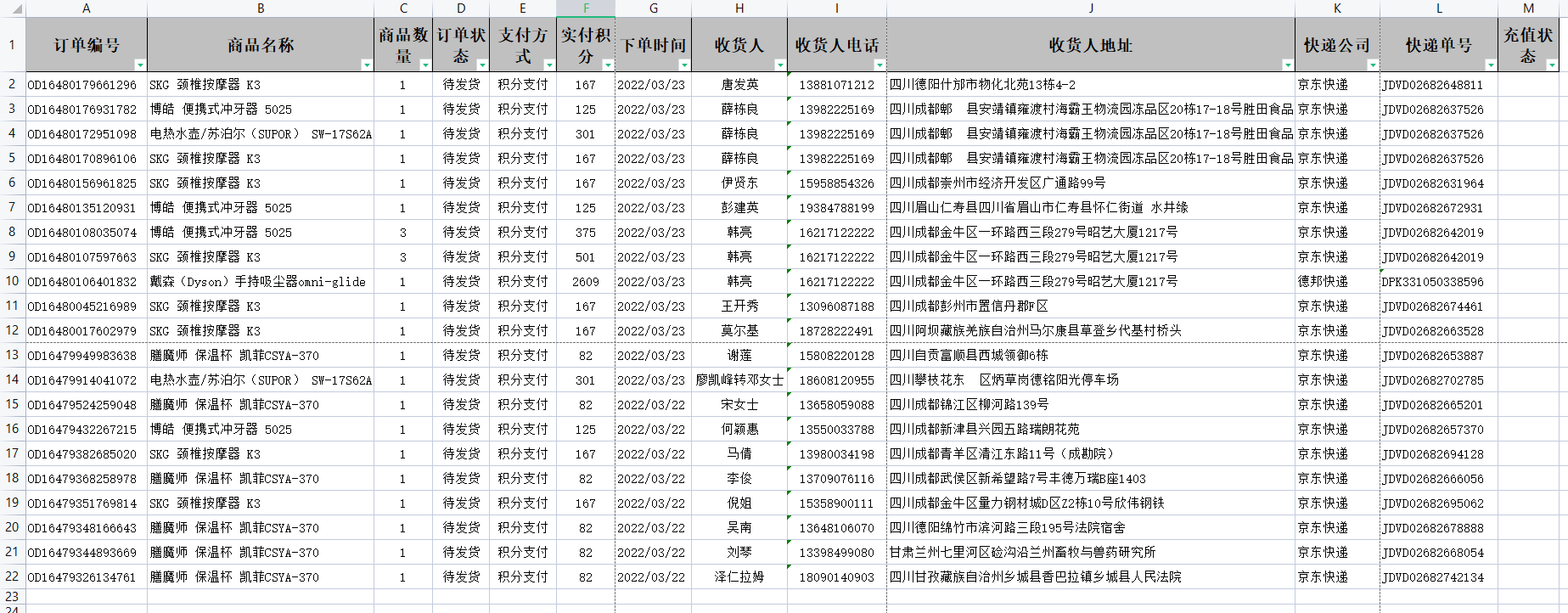Select recipient 莫尔基 cell

click(739, 331)
